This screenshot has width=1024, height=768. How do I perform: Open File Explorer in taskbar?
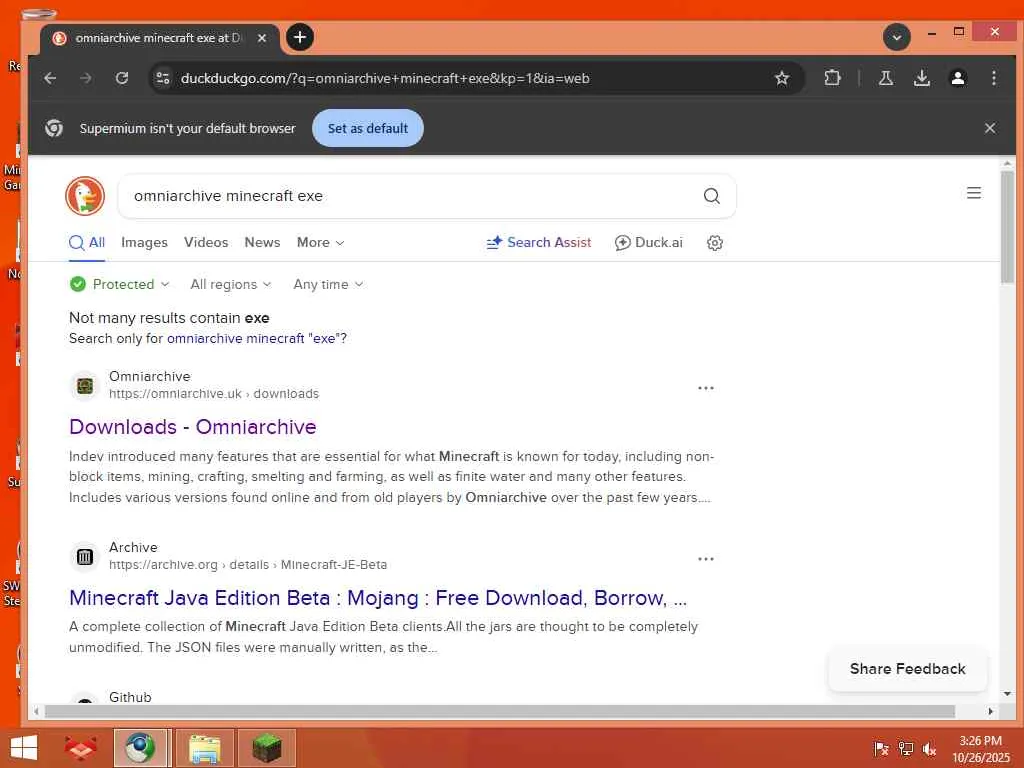(204, 748)
